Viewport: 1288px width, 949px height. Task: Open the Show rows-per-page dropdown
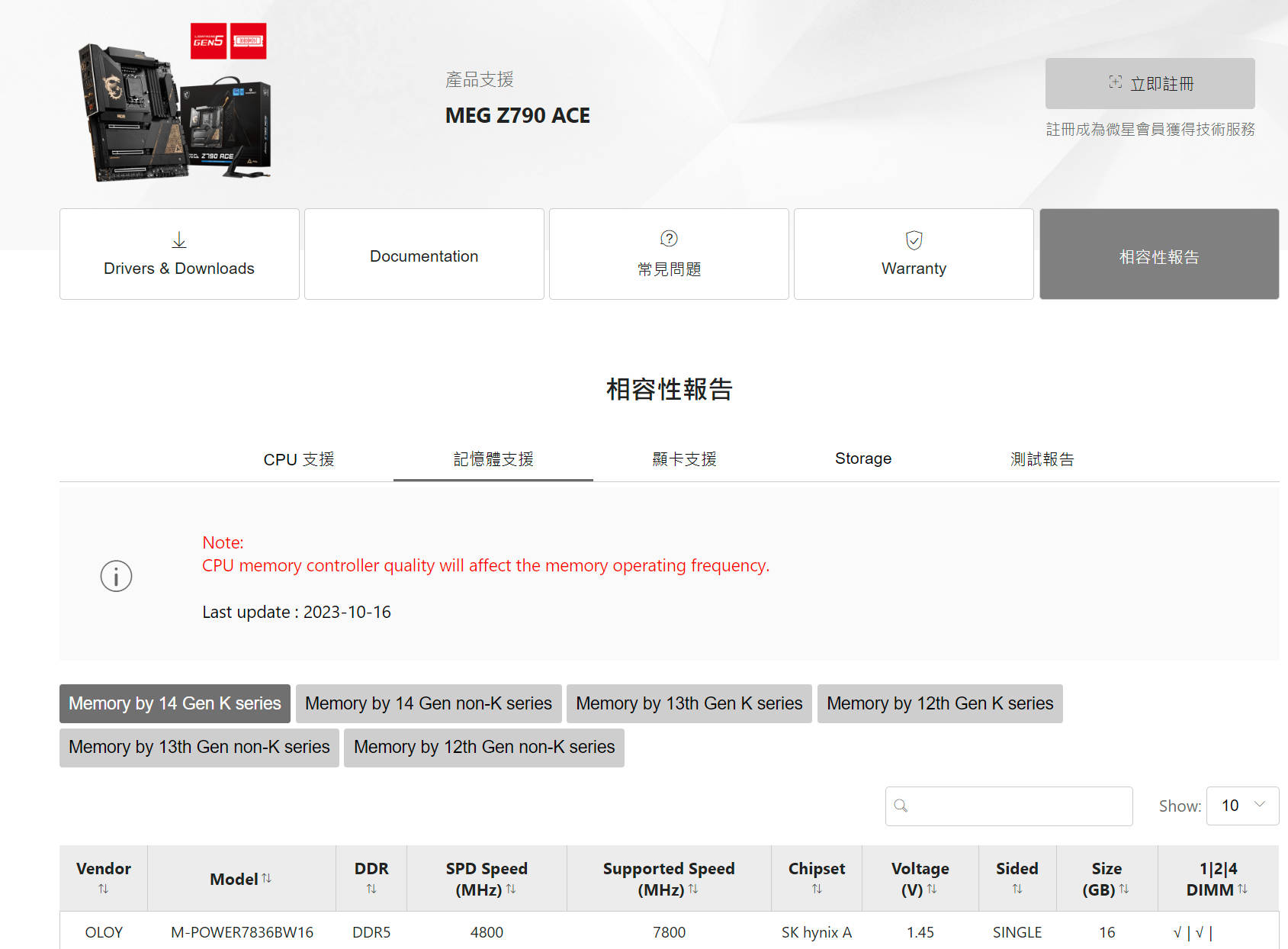1242,806
